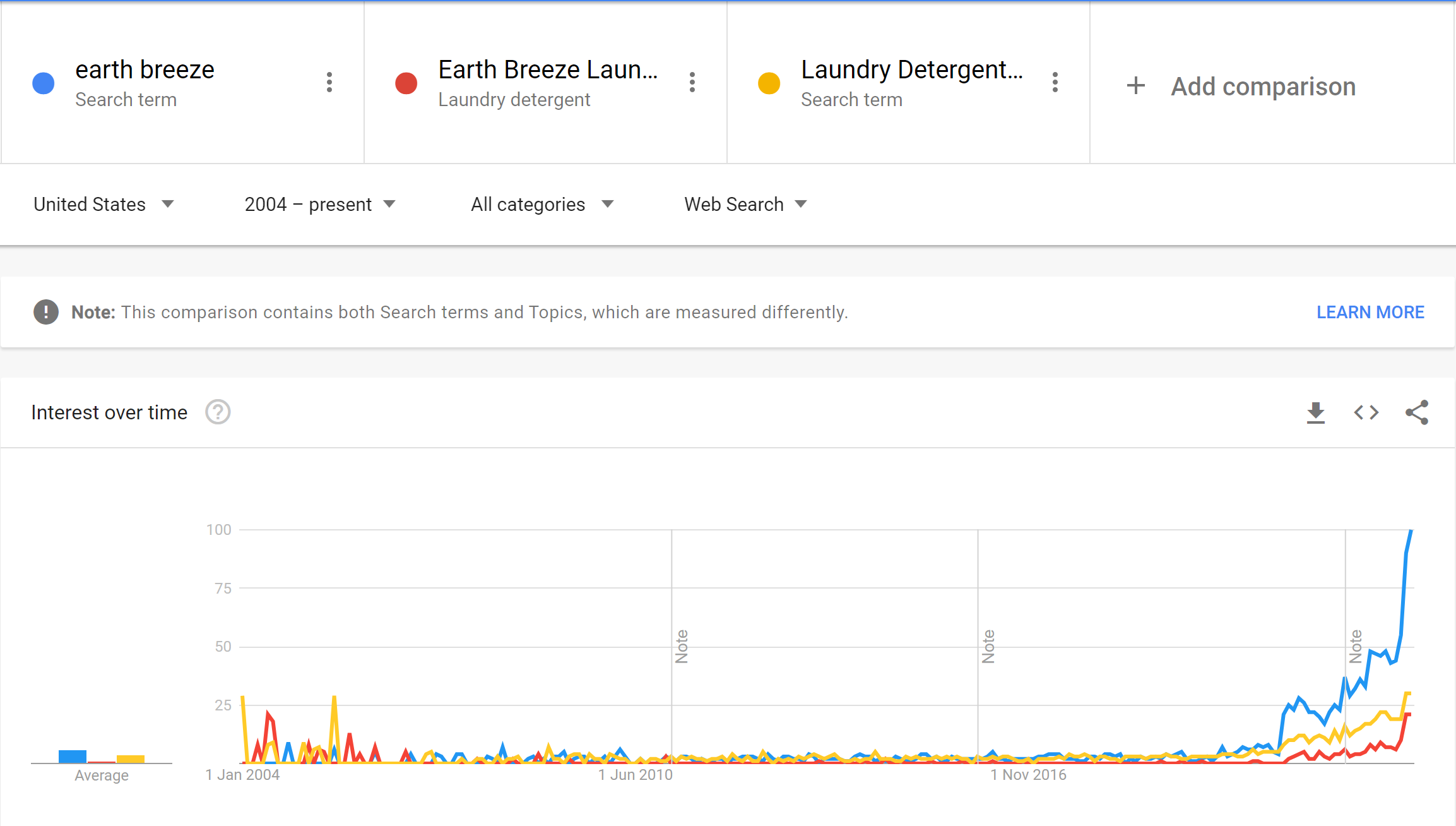This screenshot has height=826, width=1456.
Task: Download interest over time CSV
Action: pyautogui.click(x=1315, y=412)
